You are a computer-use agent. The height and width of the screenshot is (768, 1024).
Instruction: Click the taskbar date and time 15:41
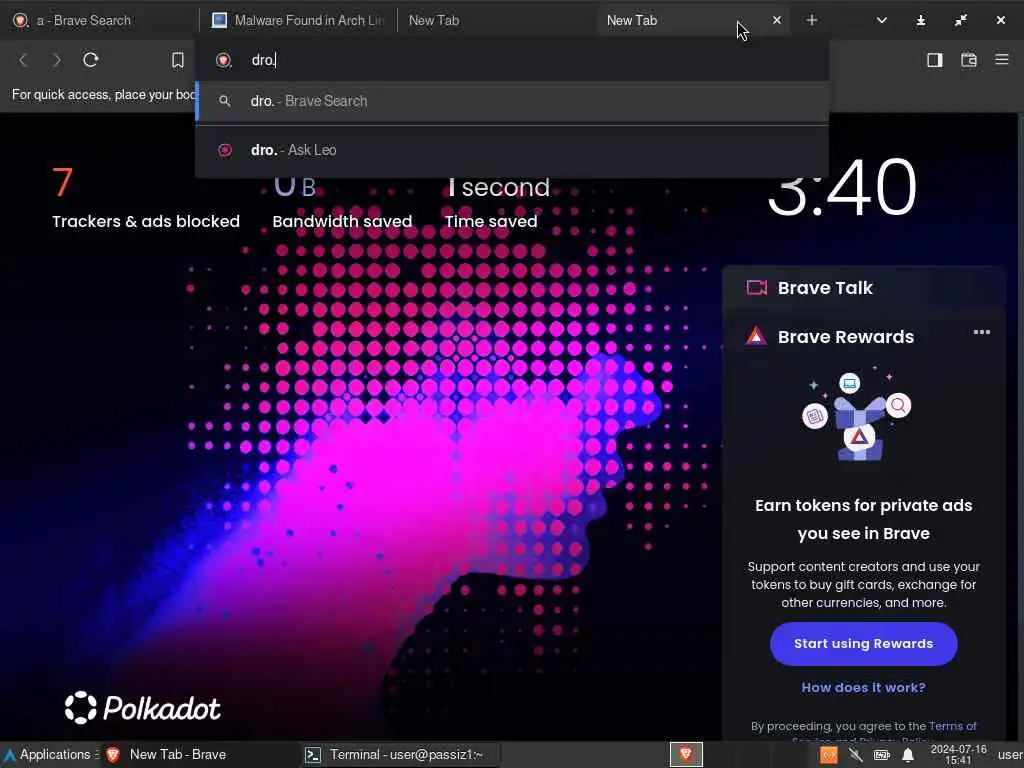coord(958,754)
